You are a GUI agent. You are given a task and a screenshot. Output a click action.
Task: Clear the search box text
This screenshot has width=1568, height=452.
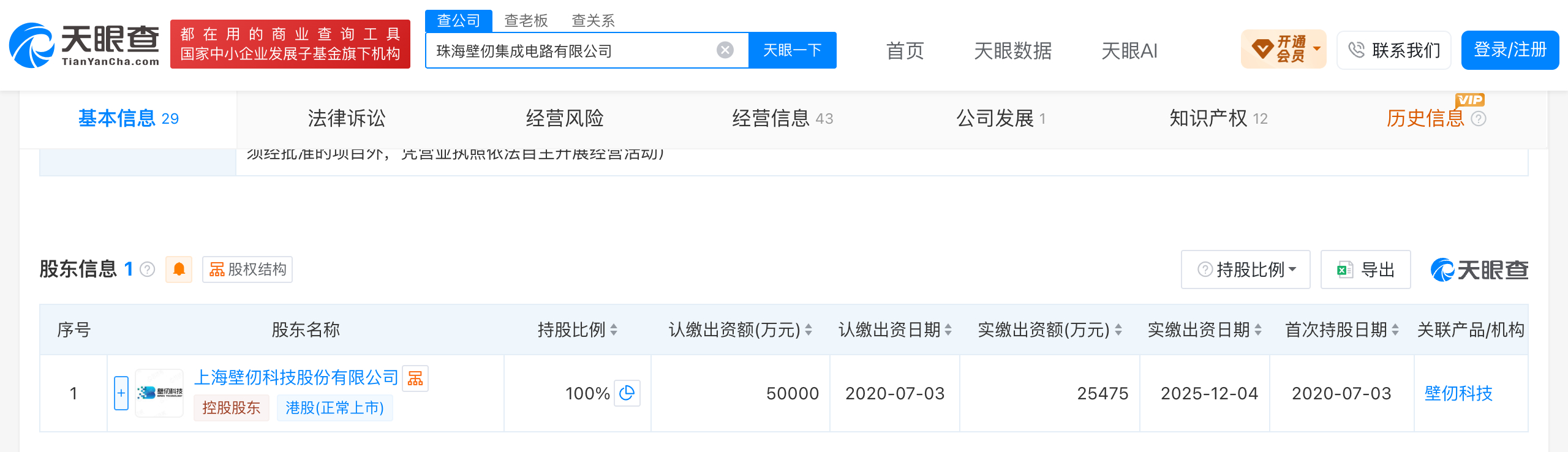point(725,50)
